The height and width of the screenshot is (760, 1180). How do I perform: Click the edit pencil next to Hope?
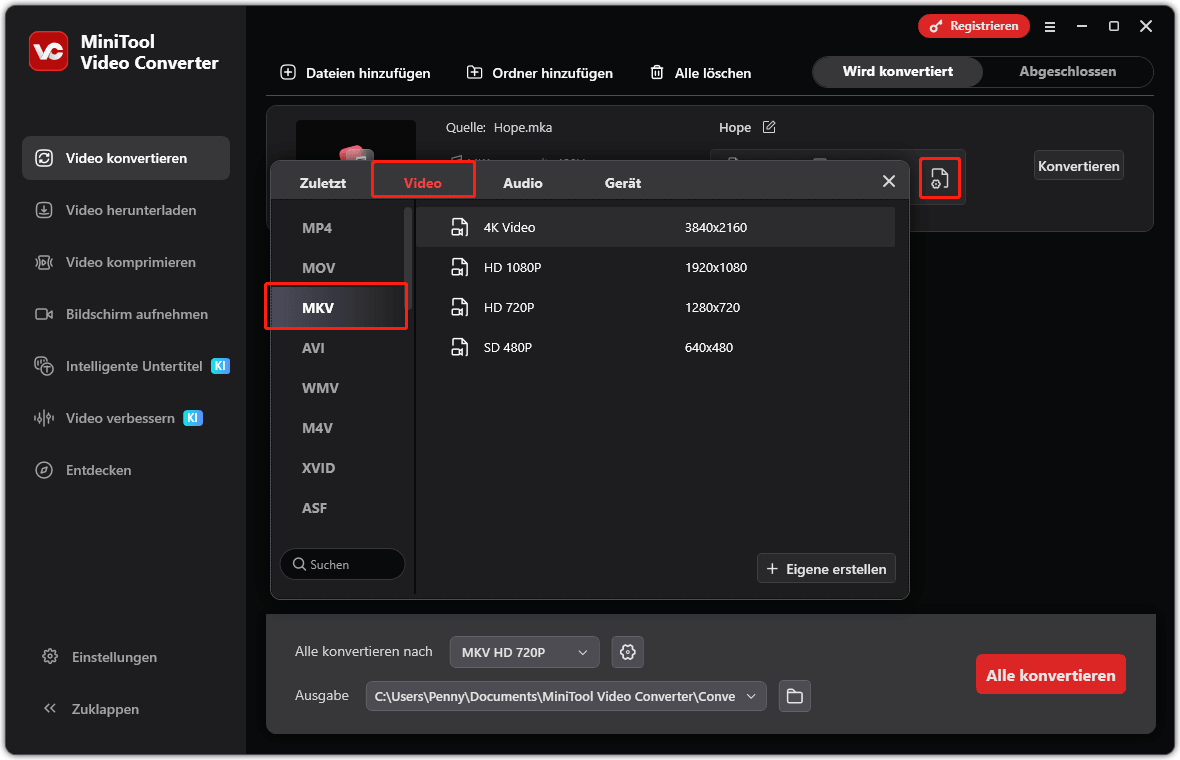[x=769, y=127]
